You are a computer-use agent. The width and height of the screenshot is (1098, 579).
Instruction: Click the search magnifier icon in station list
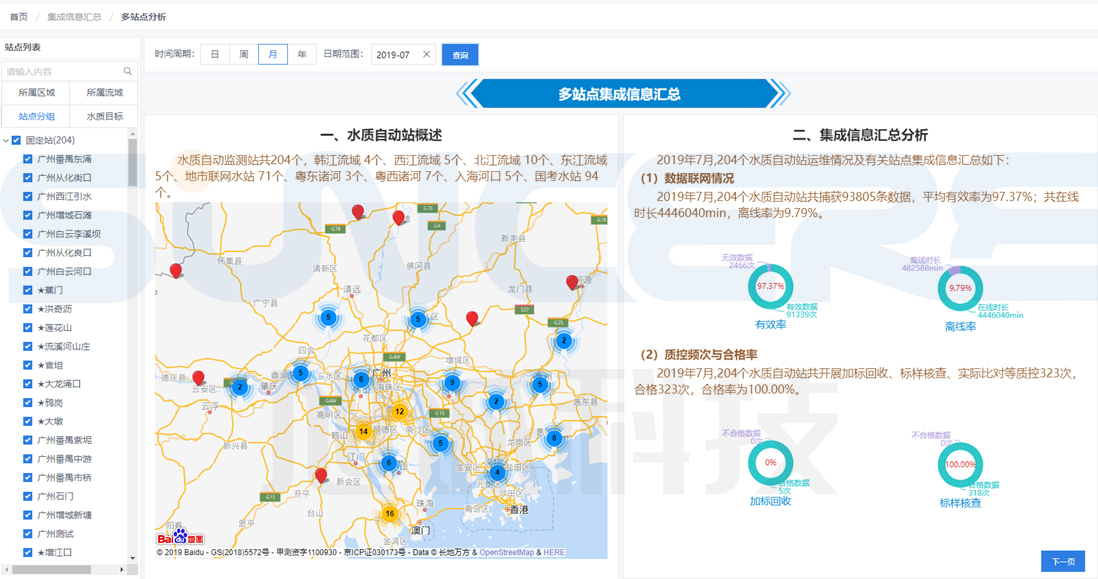click(x=127, y=72)
